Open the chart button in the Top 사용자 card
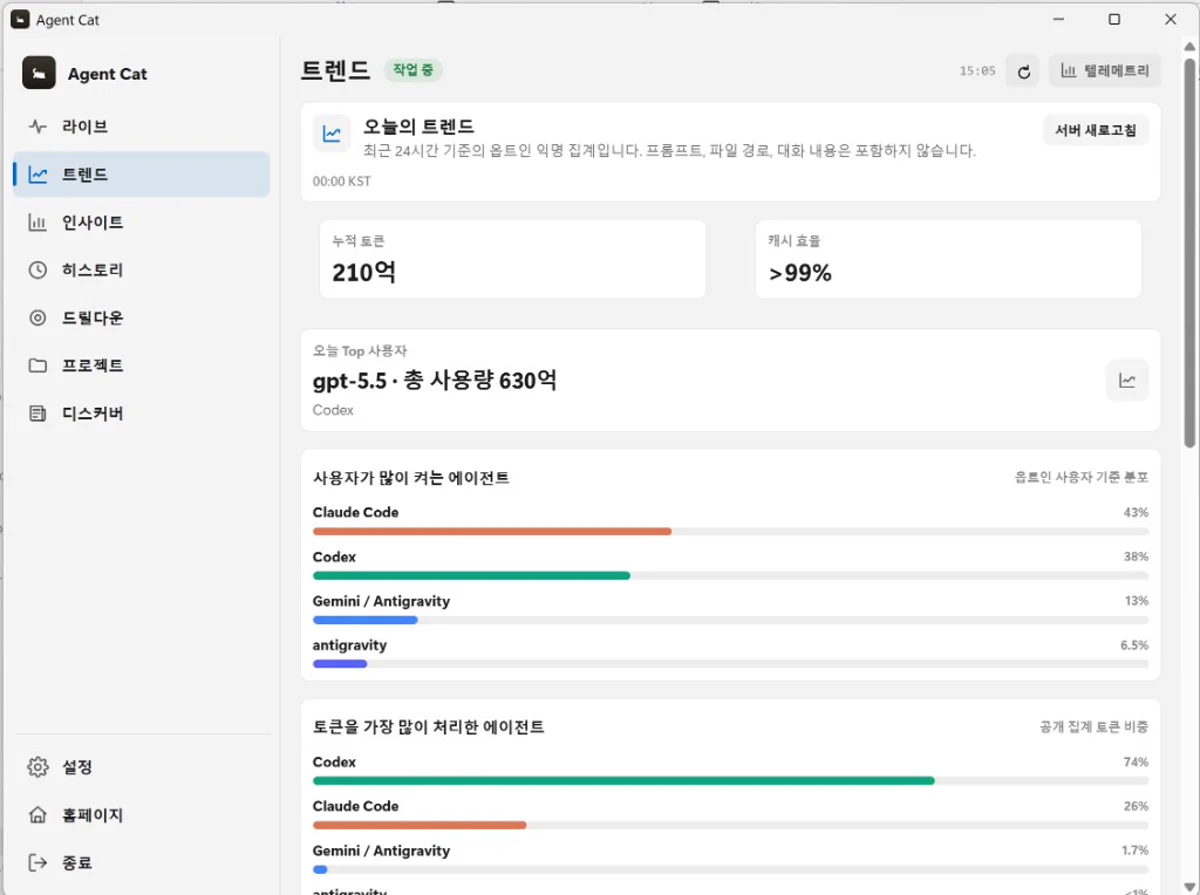 pos(1127,380)
